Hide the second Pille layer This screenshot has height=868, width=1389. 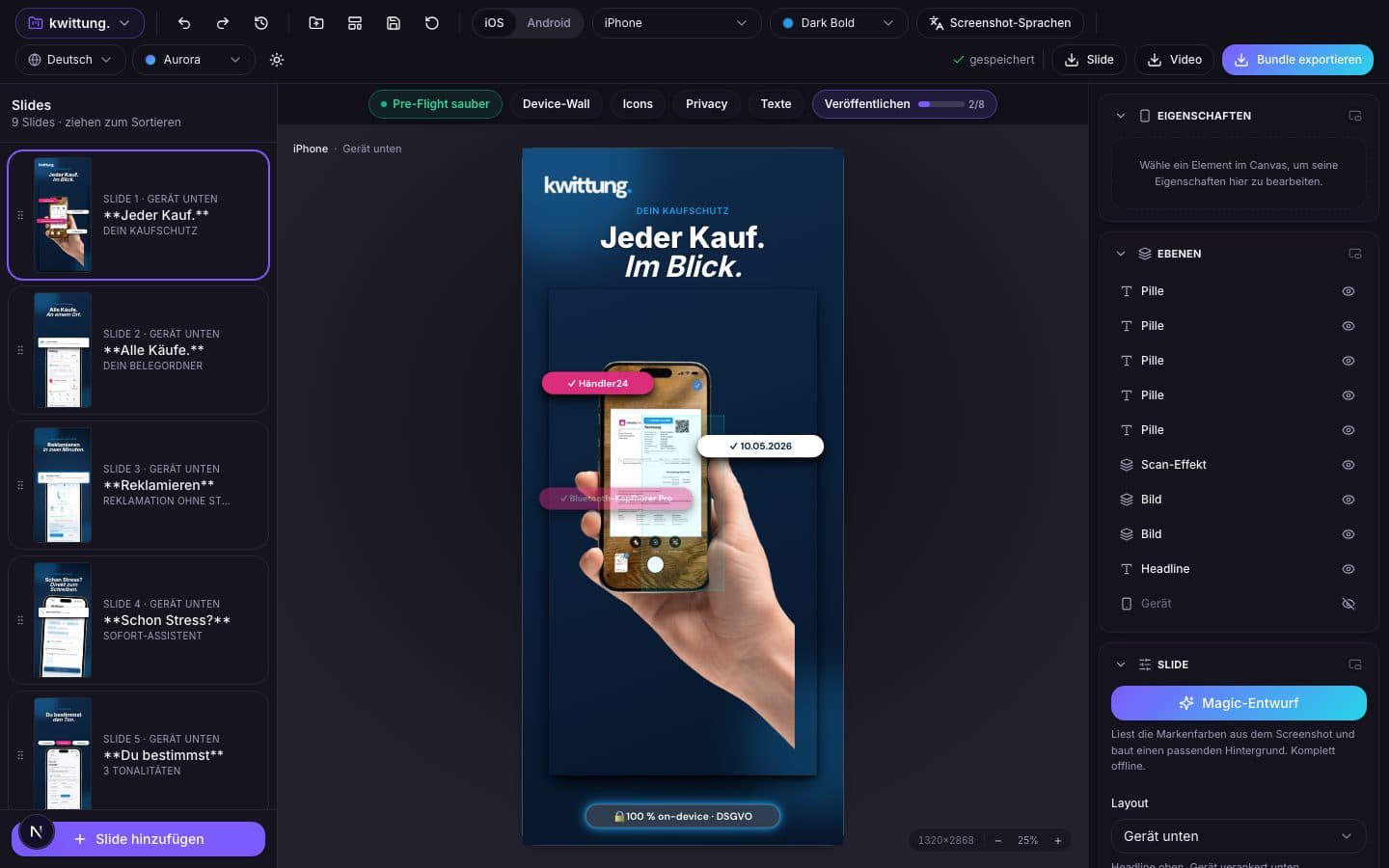1348,326
